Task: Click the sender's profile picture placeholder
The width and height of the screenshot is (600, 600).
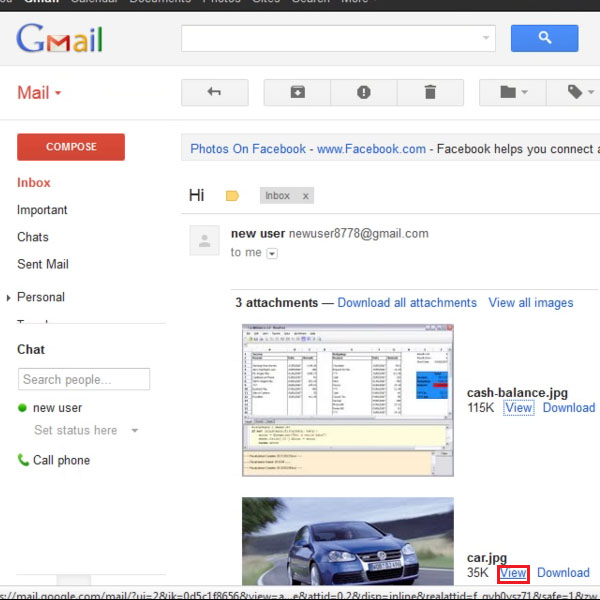Action: 204,240
